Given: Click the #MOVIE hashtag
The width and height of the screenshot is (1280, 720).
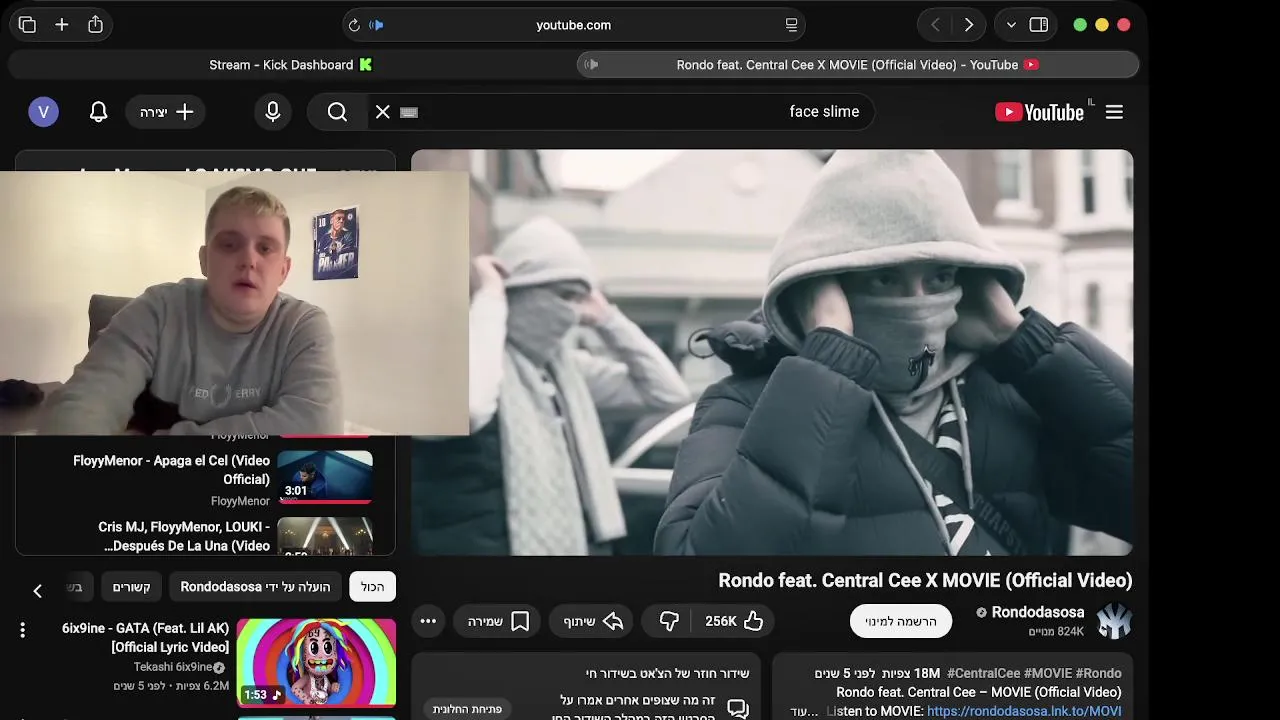Looking at the screenshot, I should pos(1048,674).
